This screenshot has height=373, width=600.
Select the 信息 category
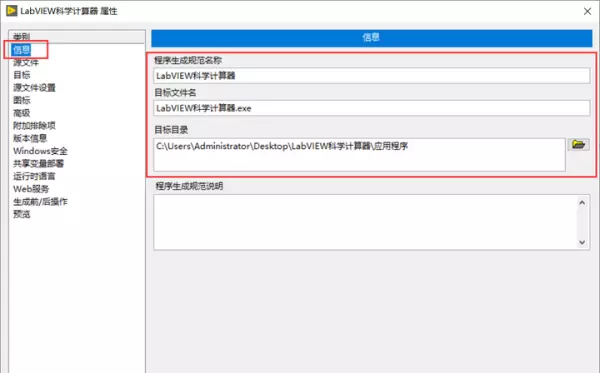[x=21, y=50]
